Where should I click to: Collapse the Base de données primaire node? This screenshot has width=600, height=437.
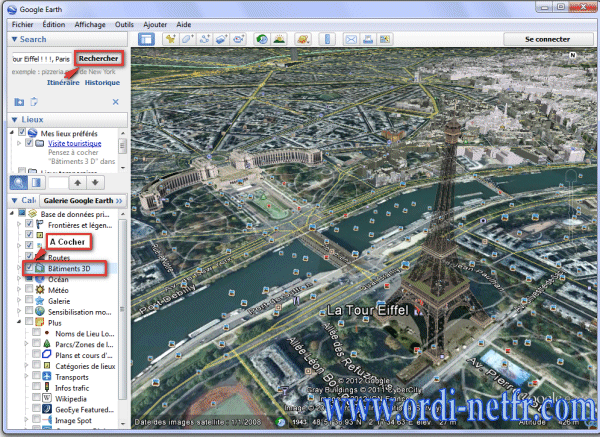[x=12, y=213]
